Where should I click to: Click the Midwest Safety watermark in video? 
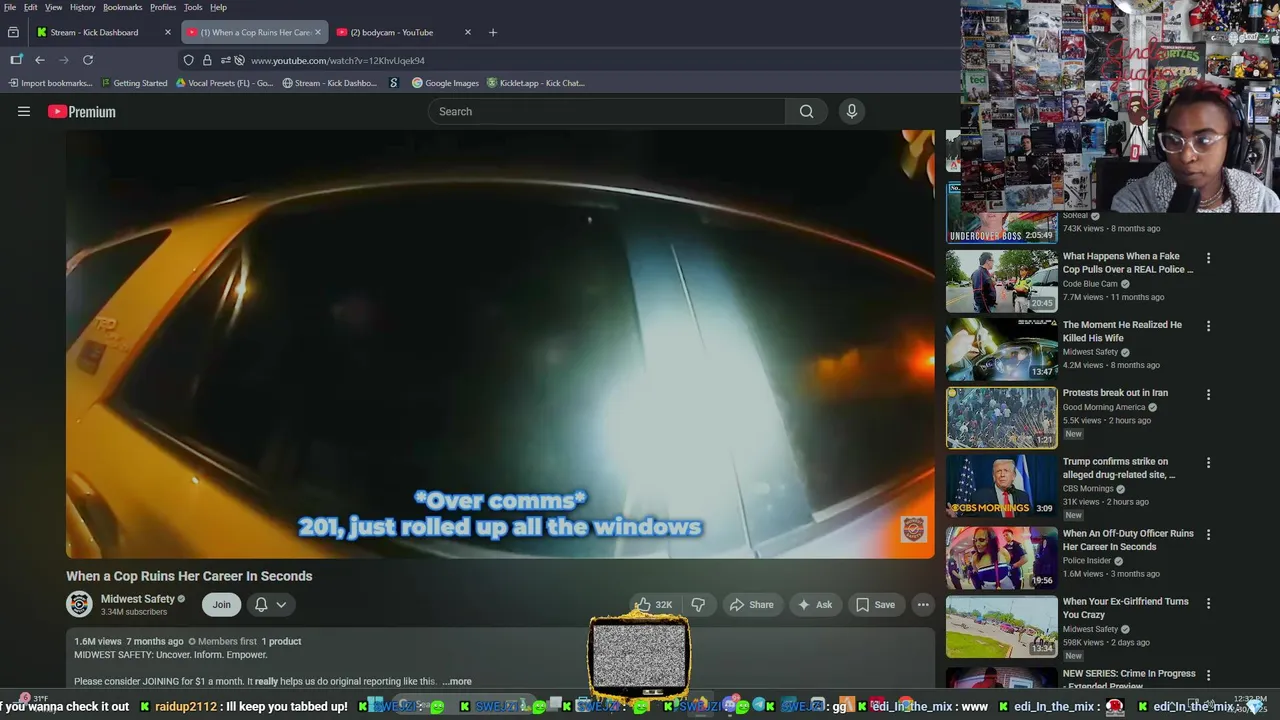(914, 529)
